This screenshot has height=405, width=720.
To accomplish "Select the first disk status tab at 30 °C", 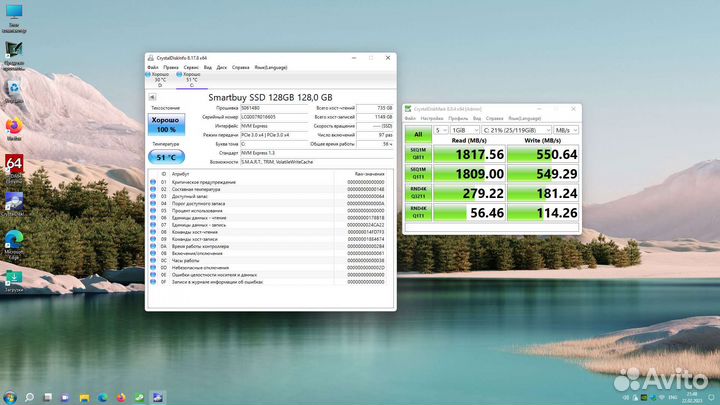I will pos(158,79).
